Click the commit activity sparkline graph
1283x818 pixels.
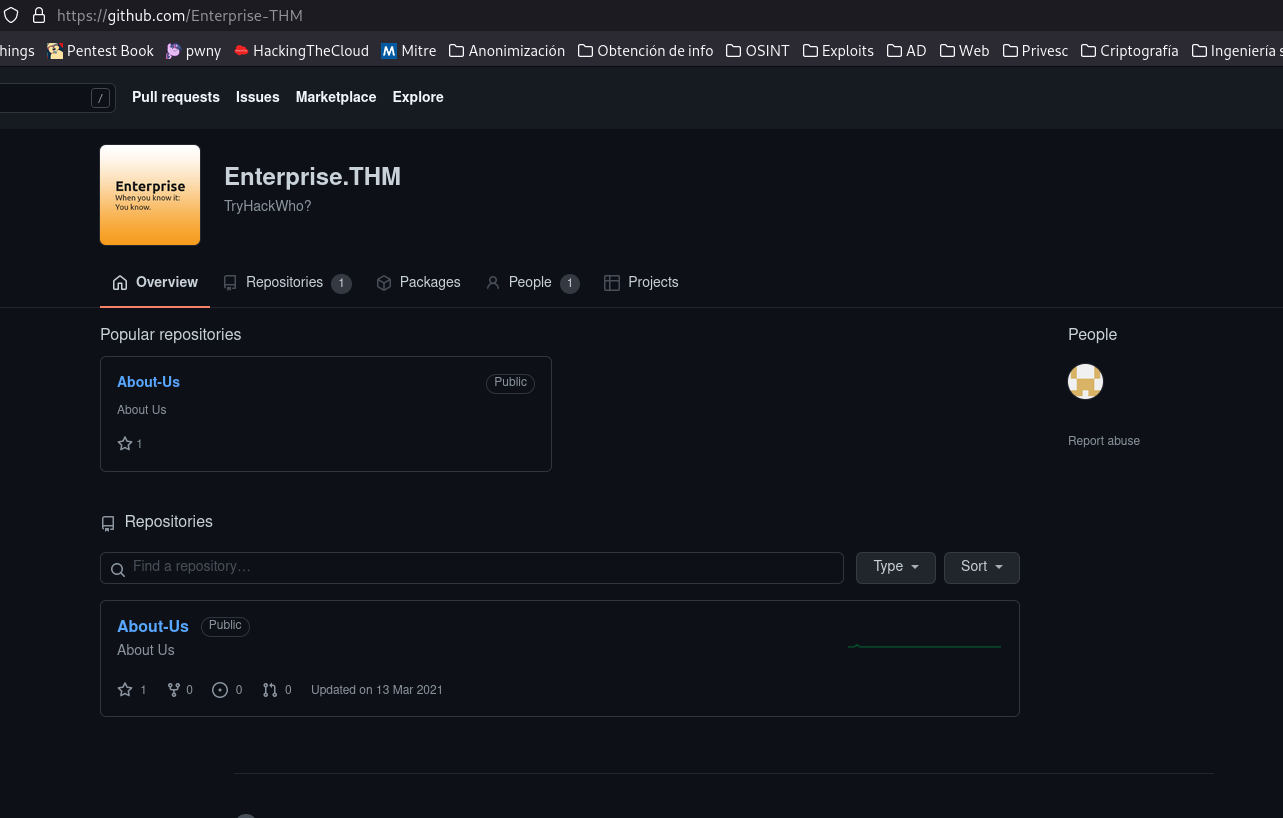click(924, 646)
